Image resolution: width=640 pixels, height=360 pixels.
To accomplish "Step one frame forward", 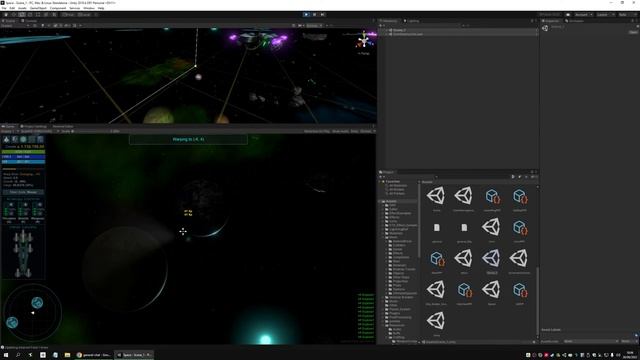I will [322, 15].
